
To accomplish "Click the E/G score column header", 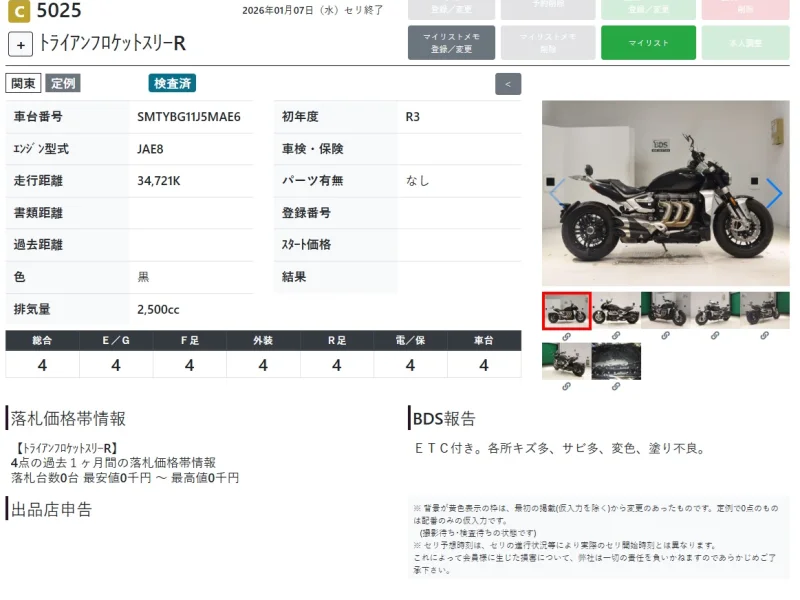I will [116, 340].
